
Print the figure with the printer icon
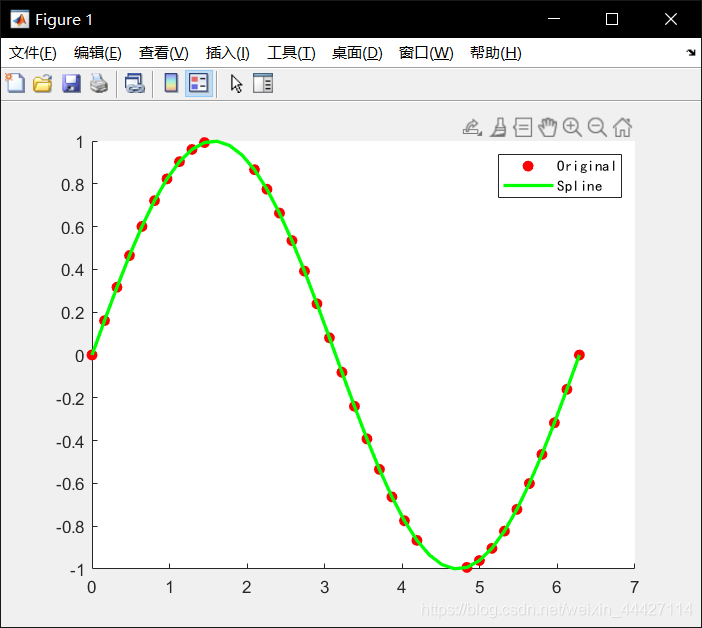[99, 84]
